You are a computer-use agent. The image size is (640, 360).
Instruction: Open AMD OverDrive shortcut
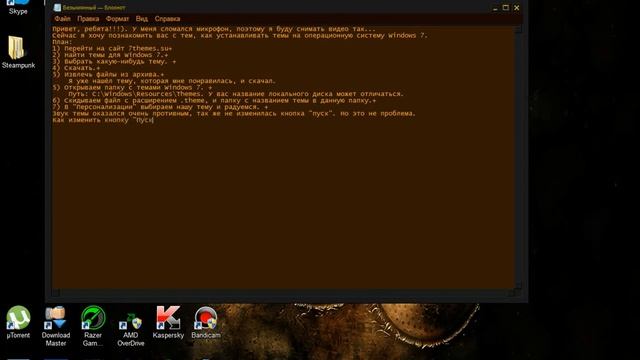click(x=131, y=329)
